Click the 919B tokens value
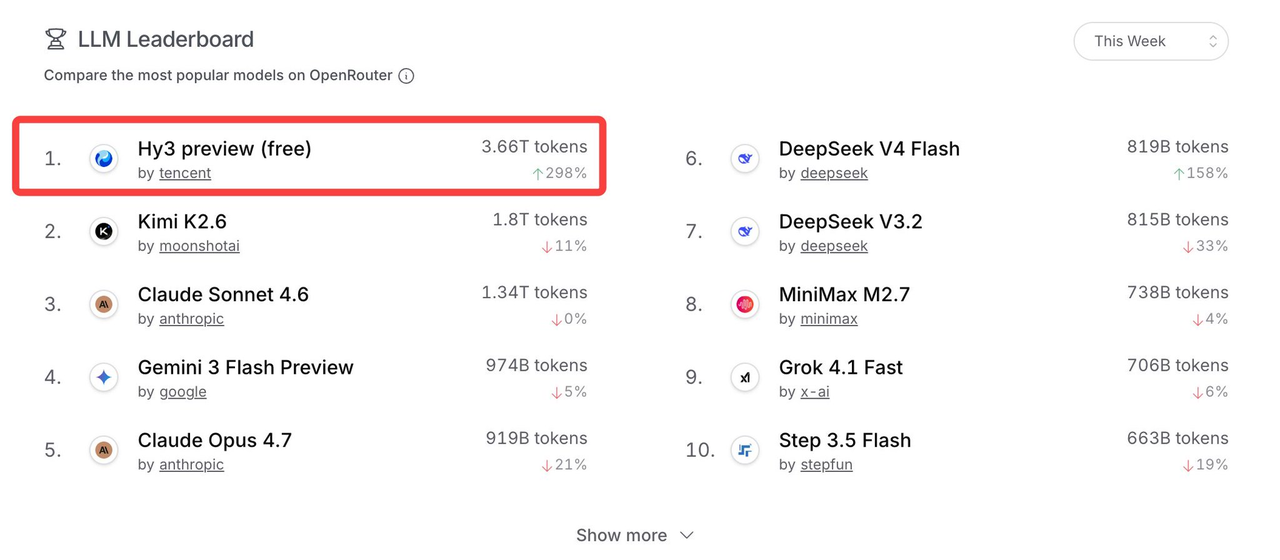The height and width of the screenshot is (560, 1280). pyautogui.click(x=537, y=439)
